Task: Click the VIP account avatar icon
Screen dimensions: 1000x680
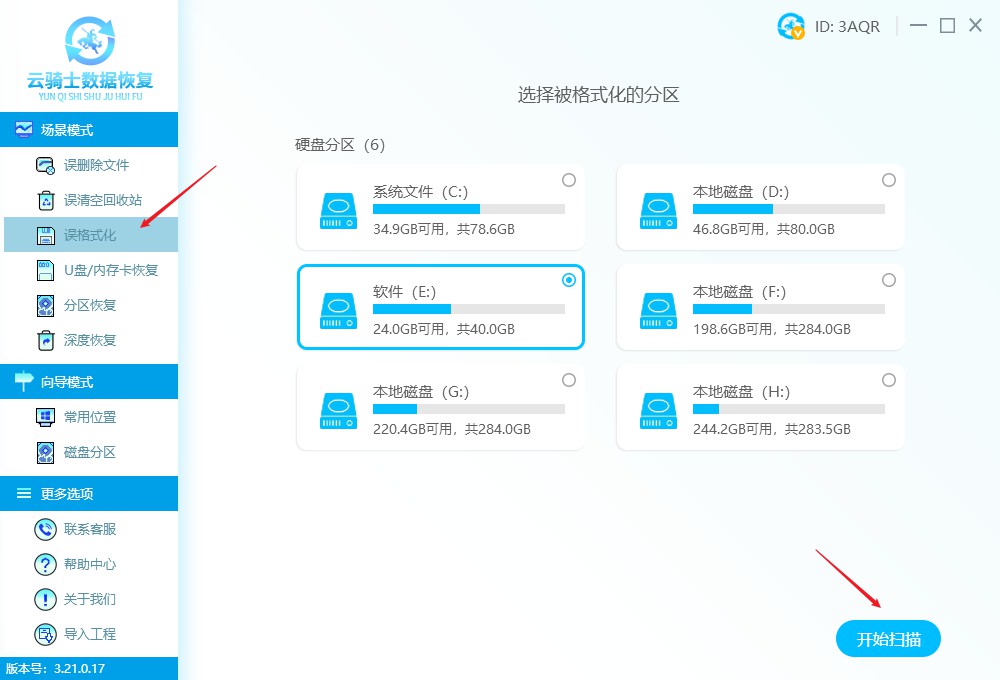Action: click(791, 26)
